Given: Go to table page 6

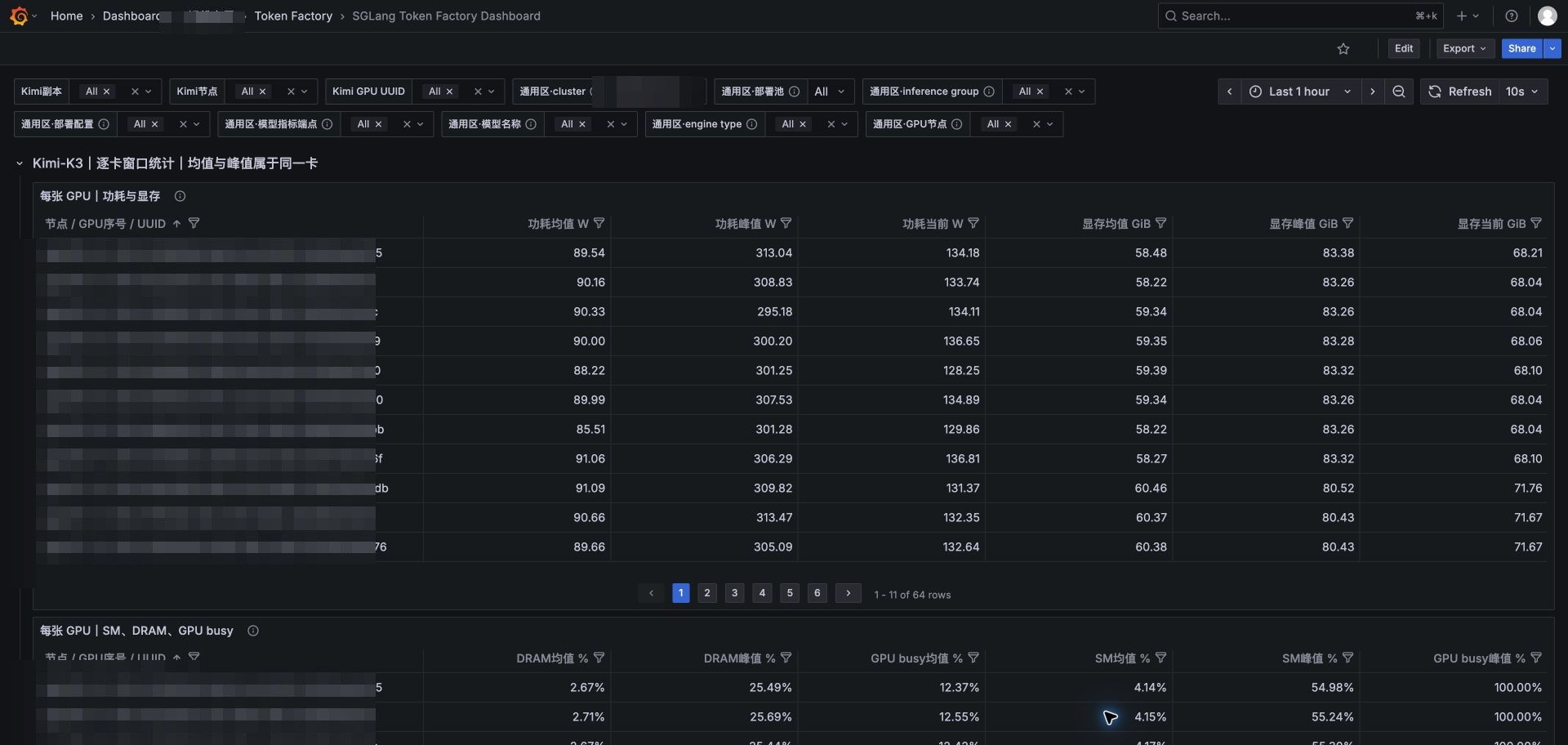Looking at the screenshot, I should pos(817,593).
